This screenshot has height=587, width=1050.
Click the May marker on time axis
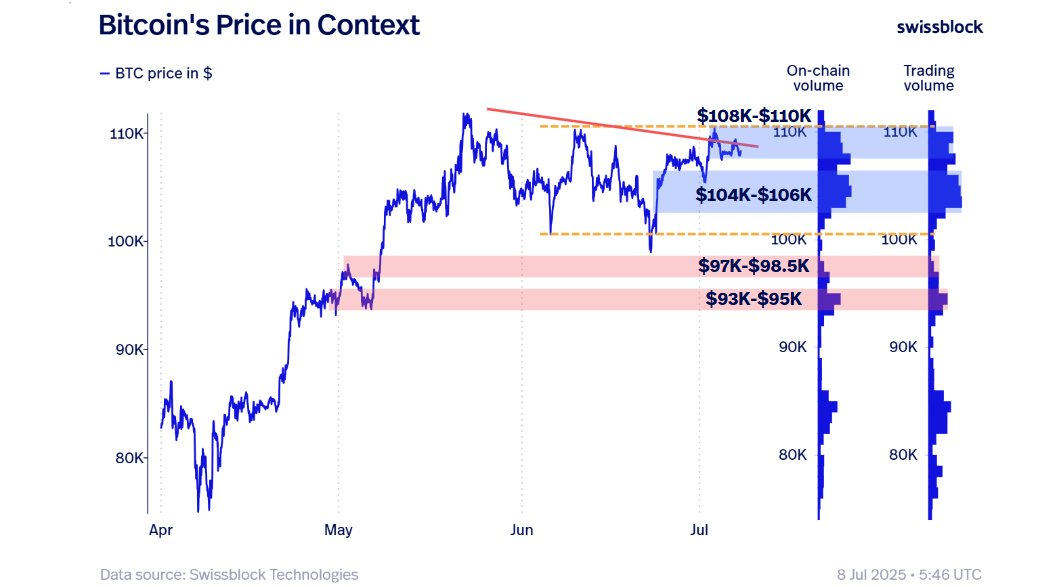coord(338,530)
